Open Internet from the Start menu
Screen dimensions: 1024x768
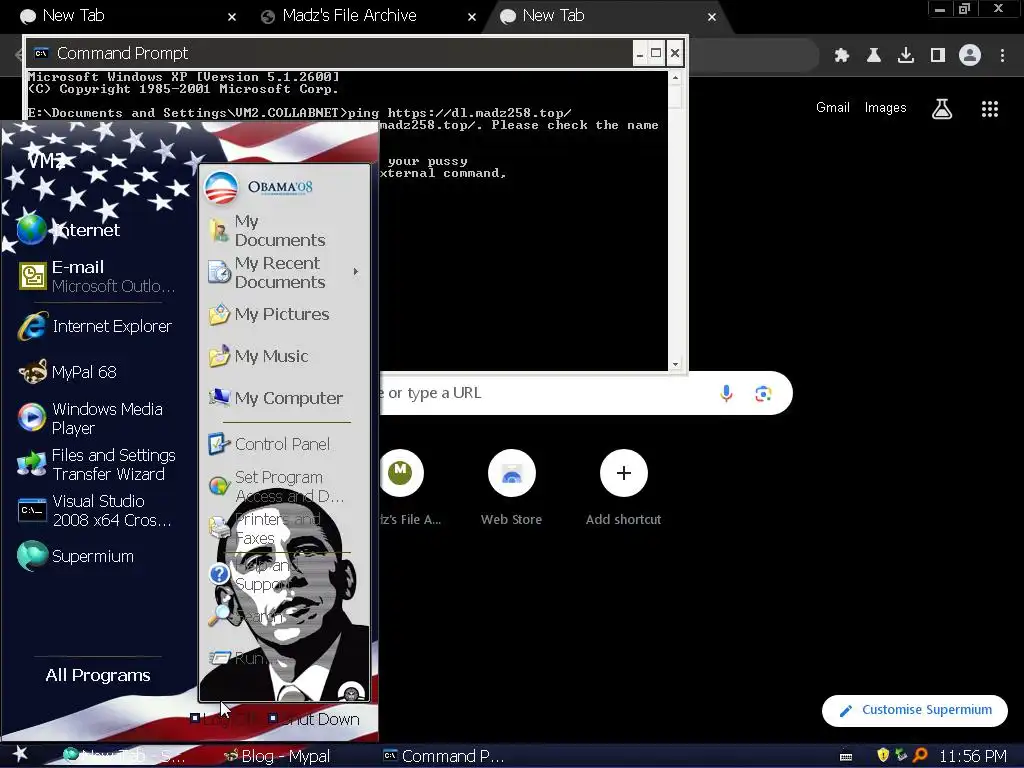coord(69,230)
